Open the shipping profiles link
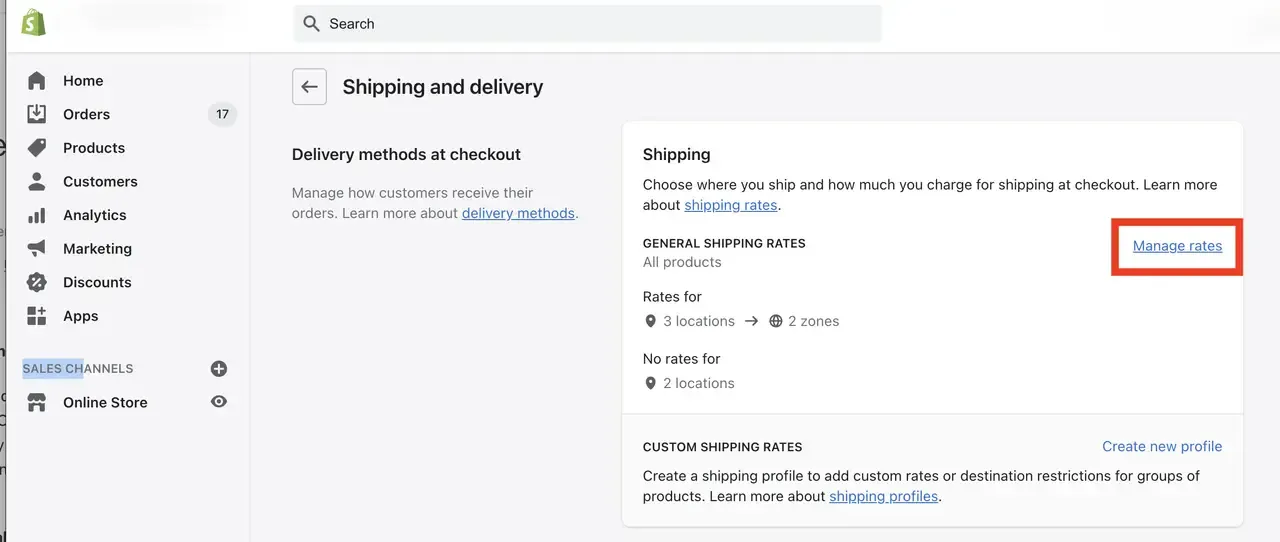The height and width of the screenshot is (542, 1280). pos(883,496)
